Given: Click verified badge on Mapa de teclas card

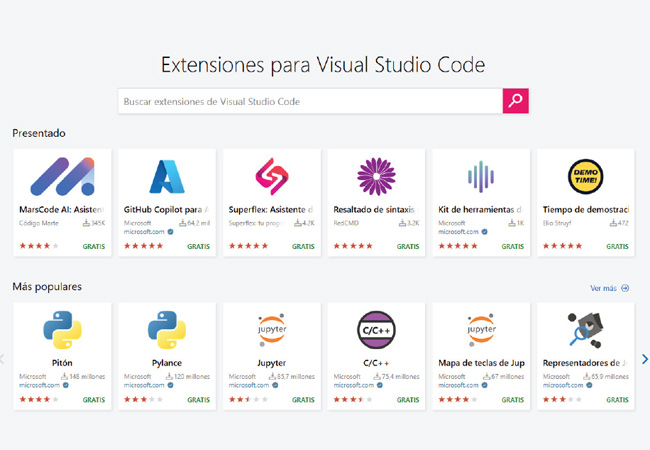Looking at the screenshot, I should (x=485, y=385).
